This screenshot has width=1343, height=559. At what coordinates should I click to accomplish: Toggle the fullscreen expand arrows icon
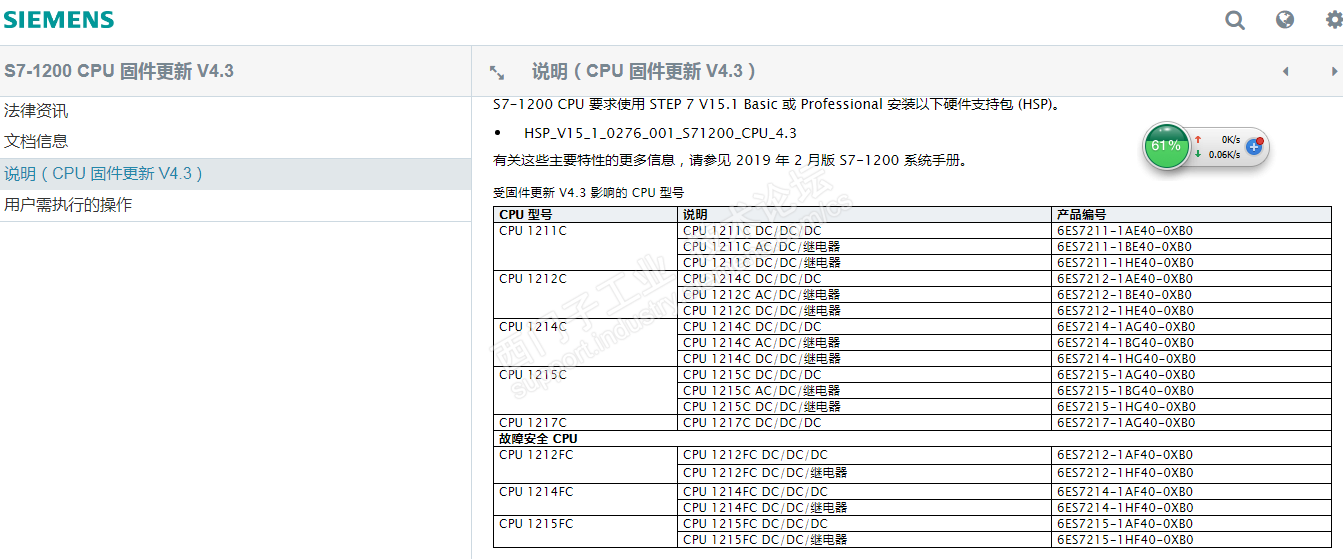(496, 72)
